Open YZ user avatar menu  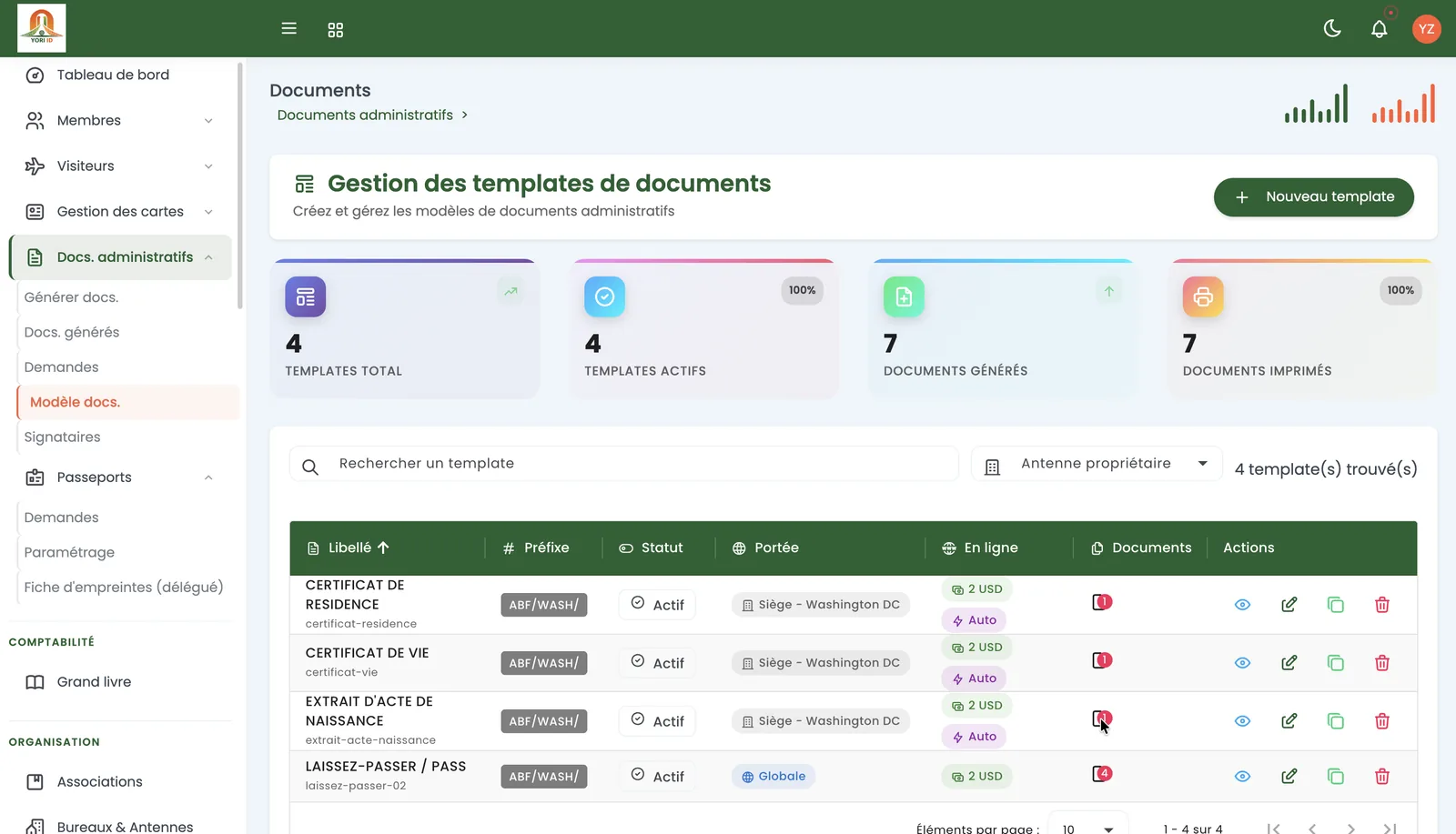point(1426,29)
